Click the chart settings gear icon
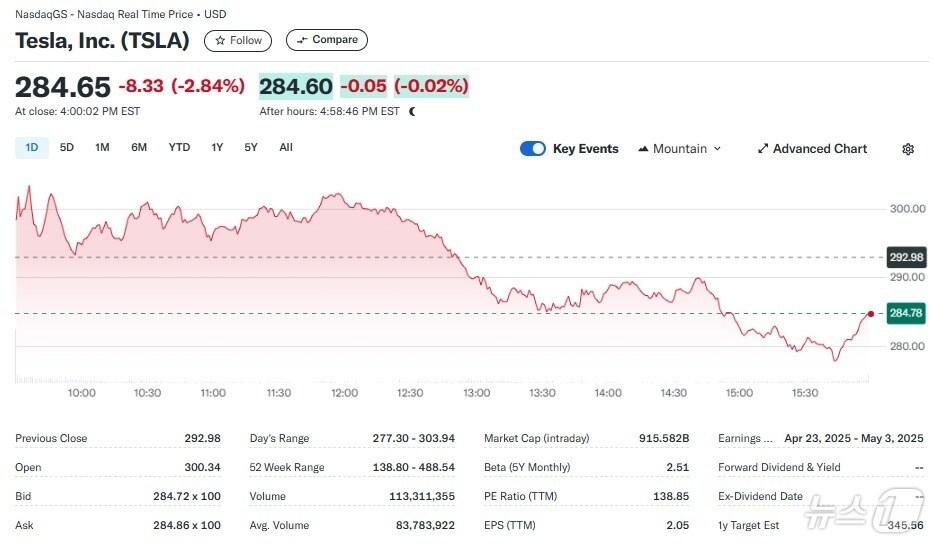This screenshot has height=545, width=934. click(908, 149)
